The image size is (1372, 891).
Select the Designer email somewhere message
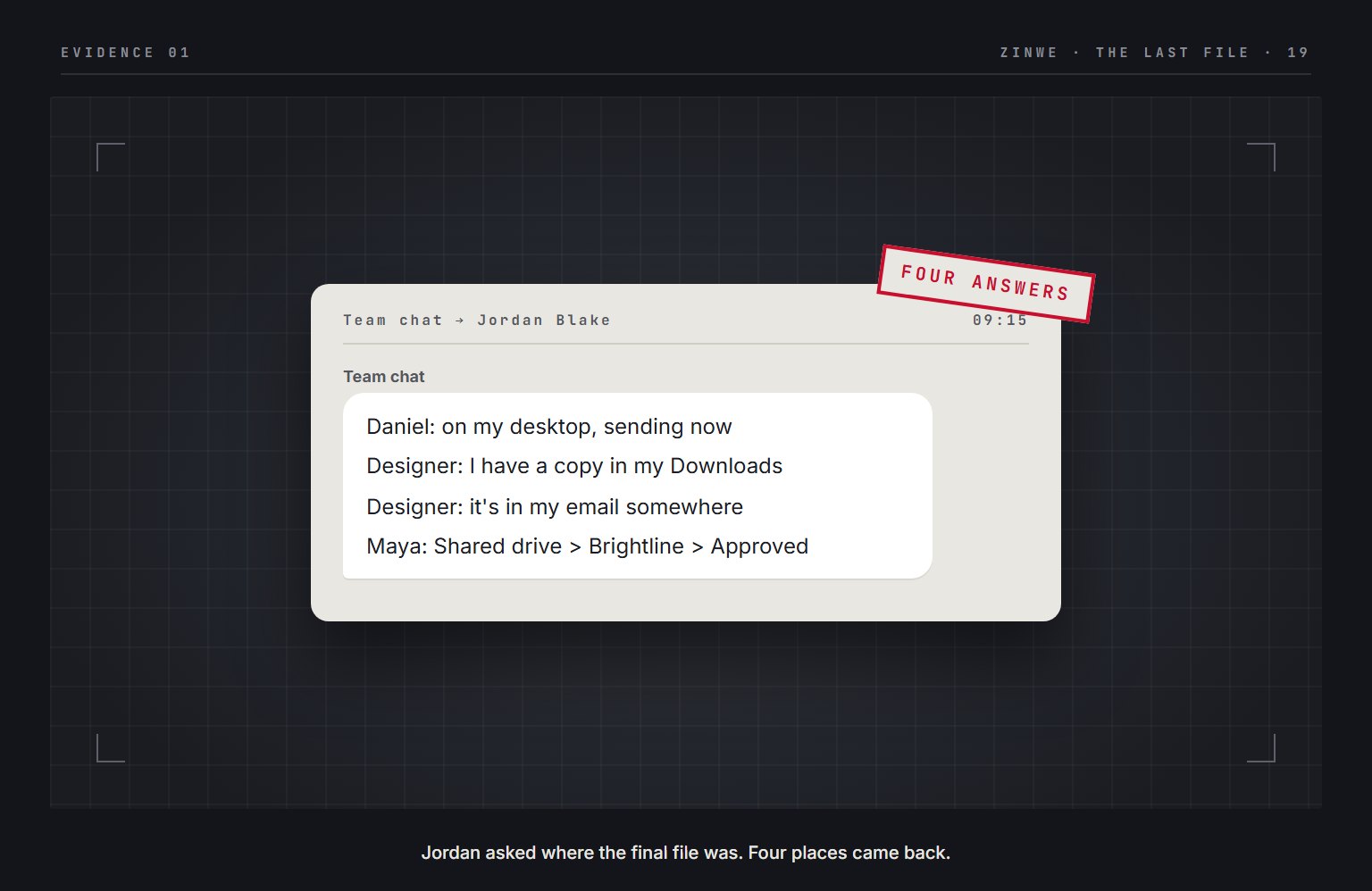555,507
